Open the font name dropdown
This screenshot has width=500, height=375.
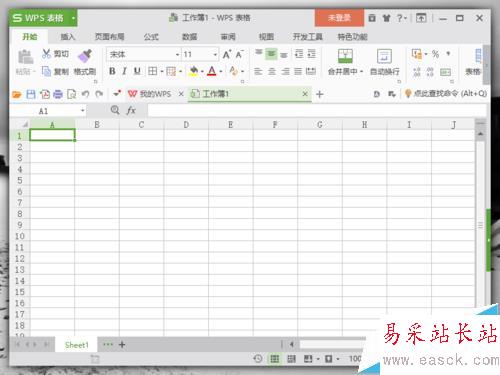pos(178,54)
